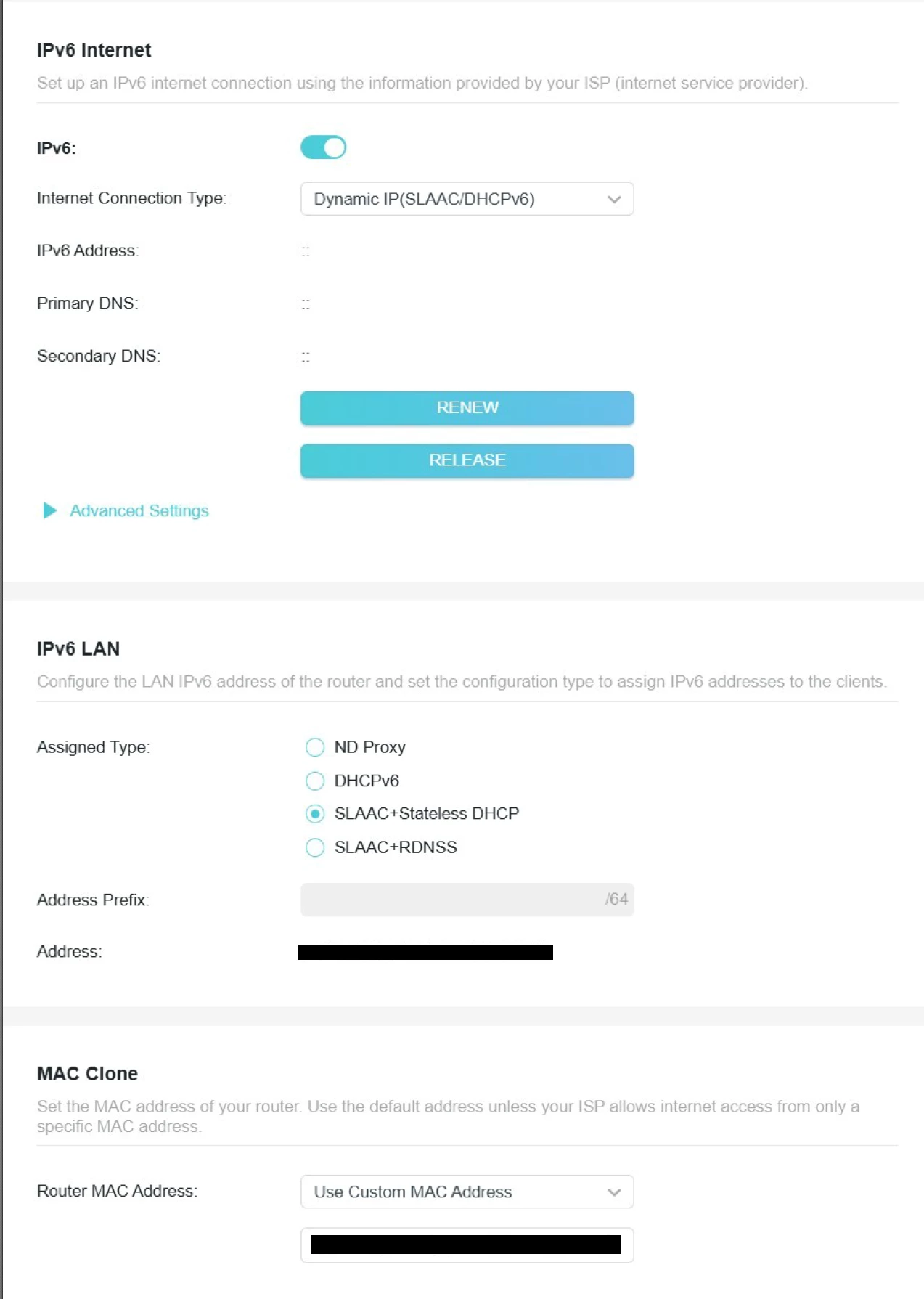Toggle the IPv6 switch off
The height and width of the screenshot is (1299, 924).
323,147
